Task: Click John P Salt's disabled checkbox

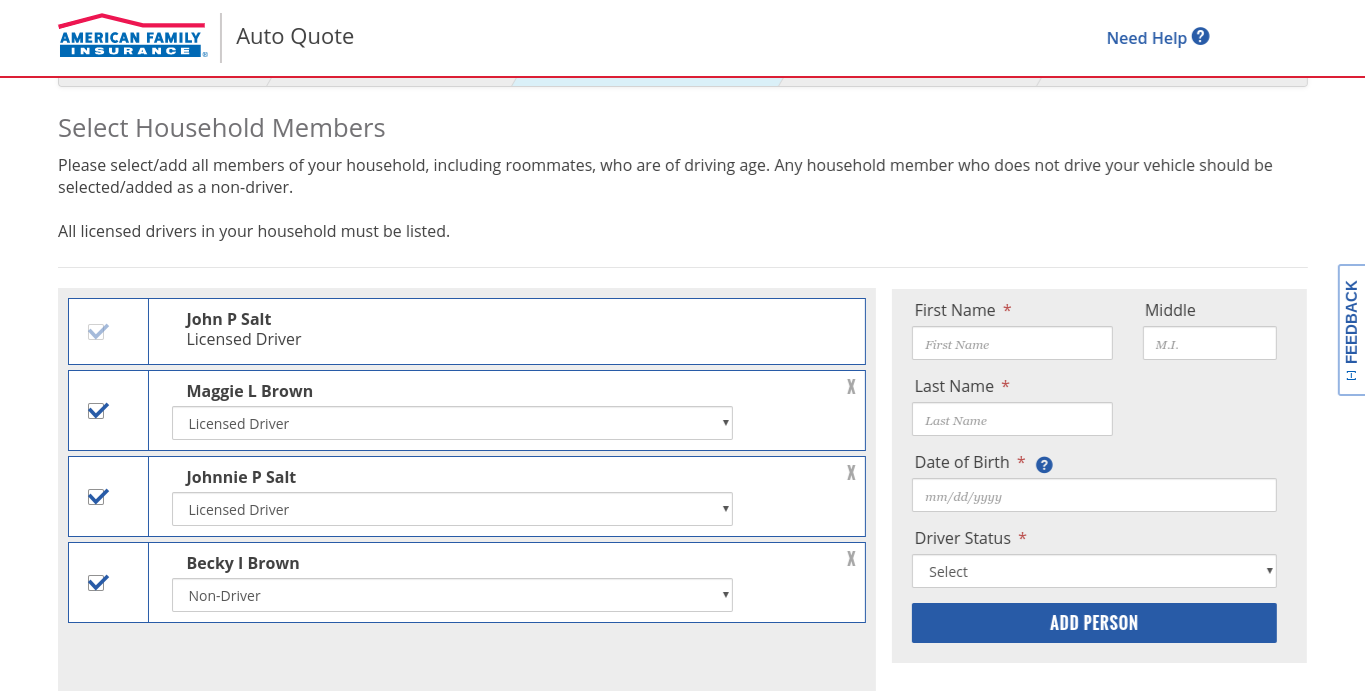Action: click(x=98, y=332)
